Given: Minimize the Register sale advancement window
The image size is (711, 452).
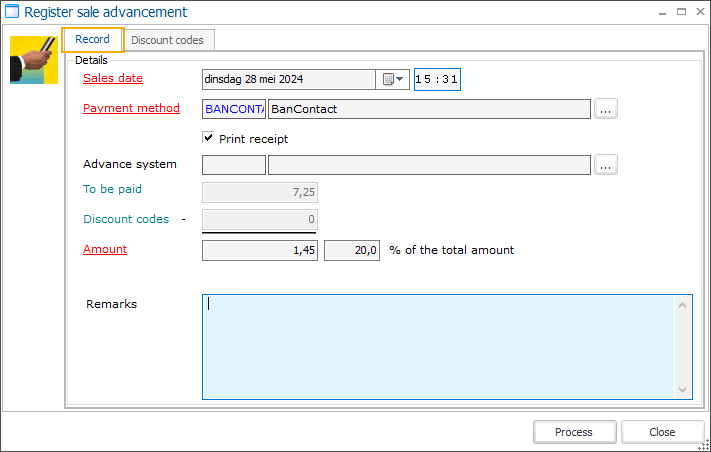Looking at the screenshot, I should 661,13.
